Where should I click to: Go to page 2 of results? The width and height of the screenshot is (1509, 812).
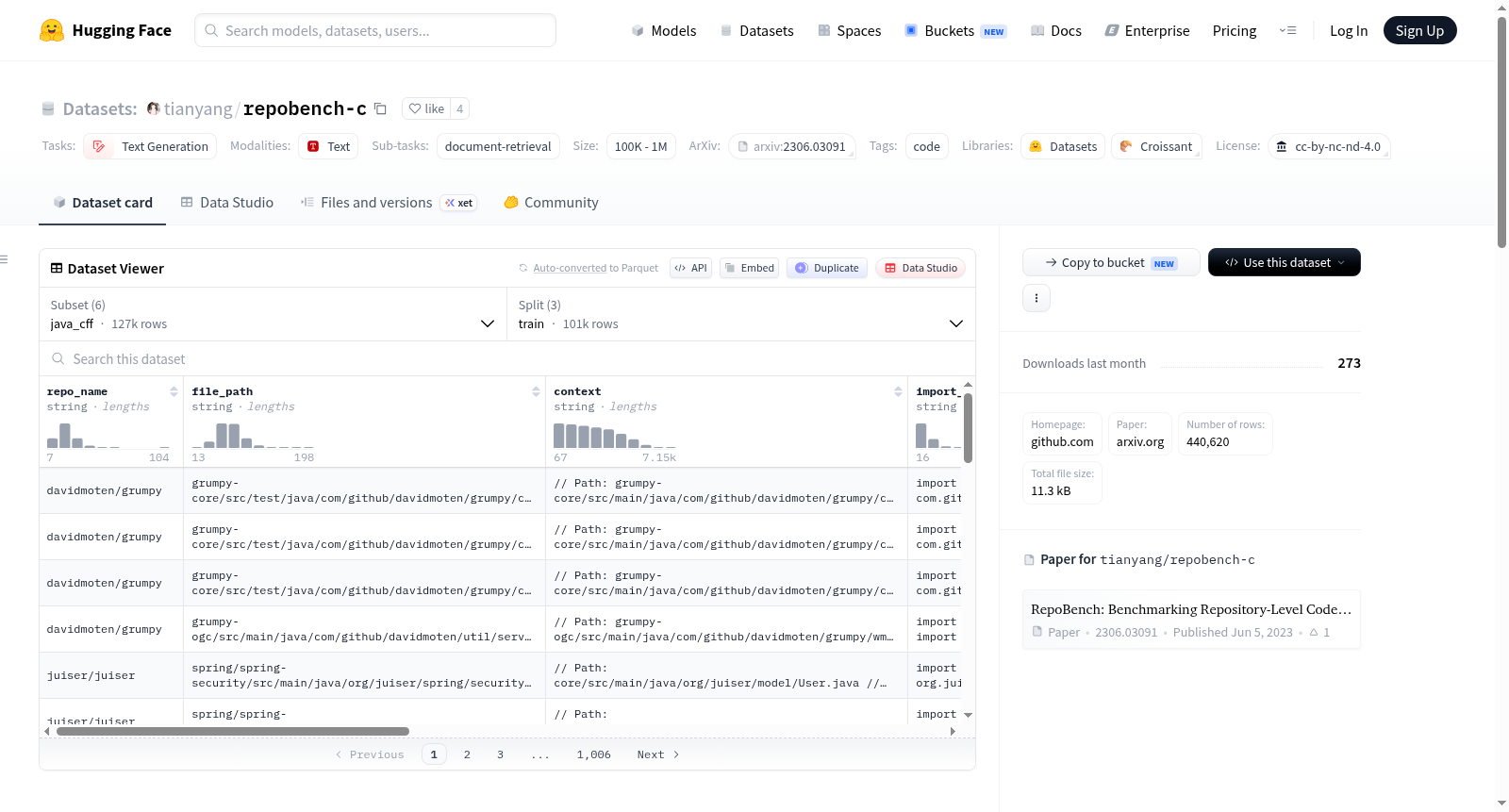pyautogui.click(x=467, y=754)
